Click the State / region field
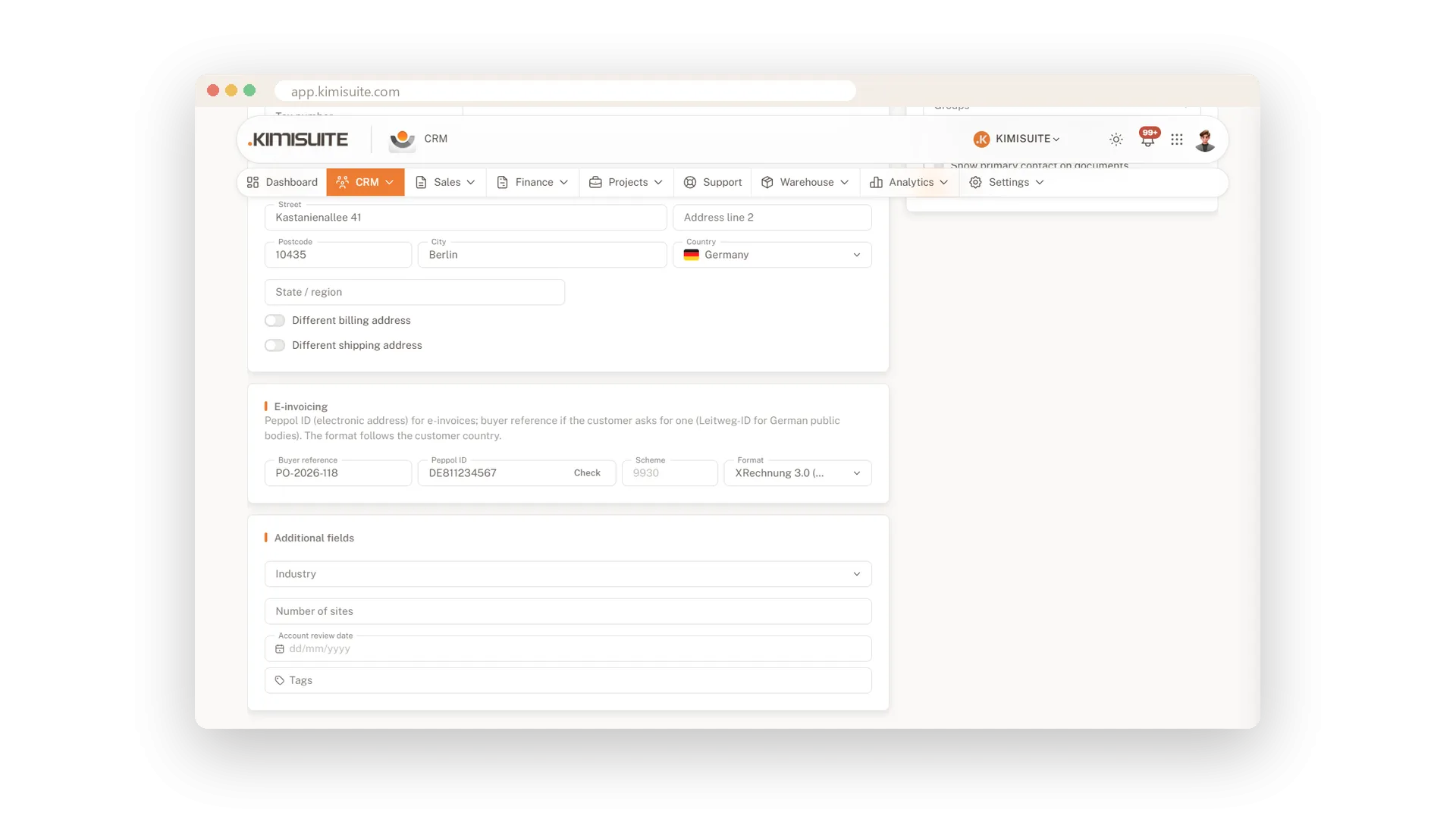Viewport: 1456px width, 819px height. [x=415, y=293]
